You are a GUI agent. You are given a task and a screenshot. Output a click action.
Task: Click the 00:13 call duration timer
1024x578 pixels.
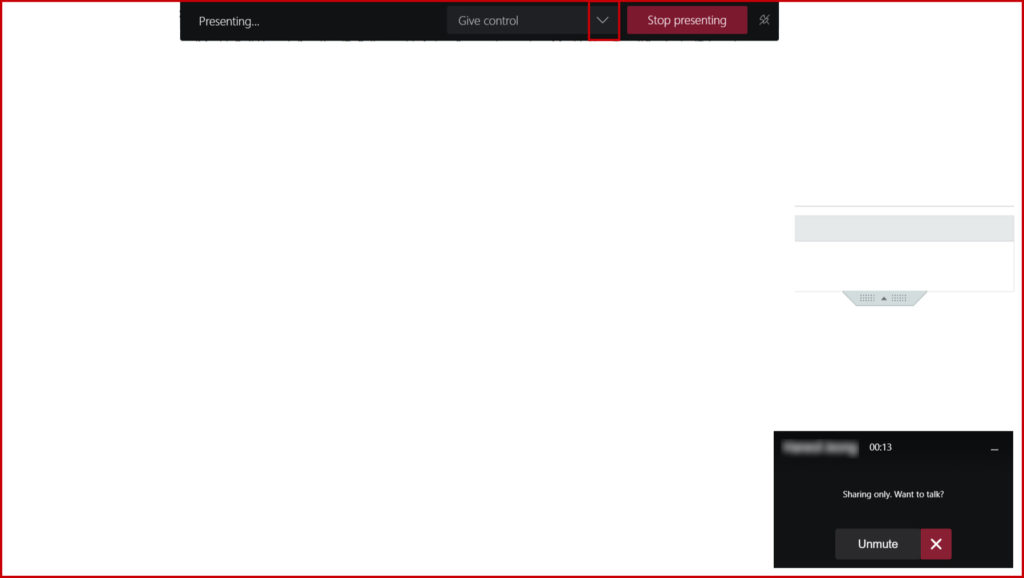coord(880,447)
